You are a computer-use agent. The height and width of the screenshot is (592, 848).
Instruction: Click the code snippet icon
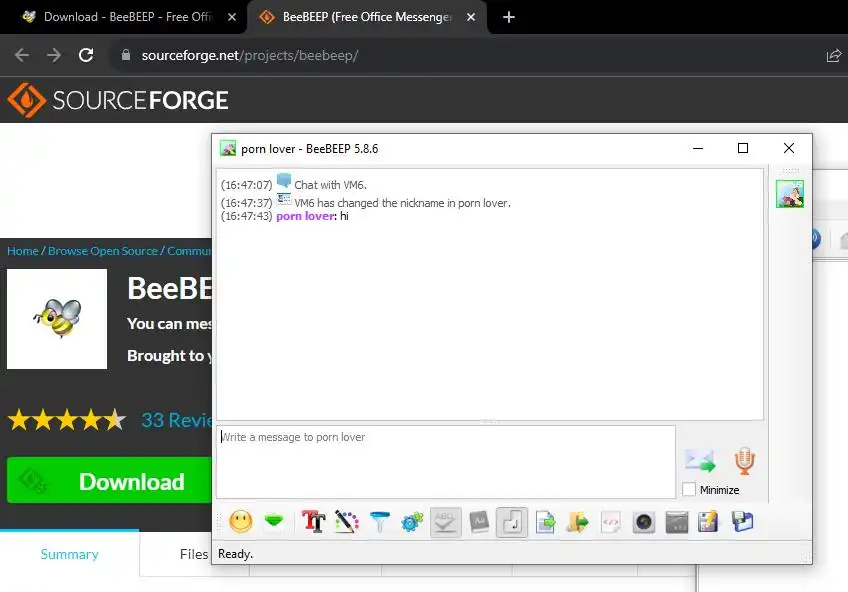pos(611,522)
